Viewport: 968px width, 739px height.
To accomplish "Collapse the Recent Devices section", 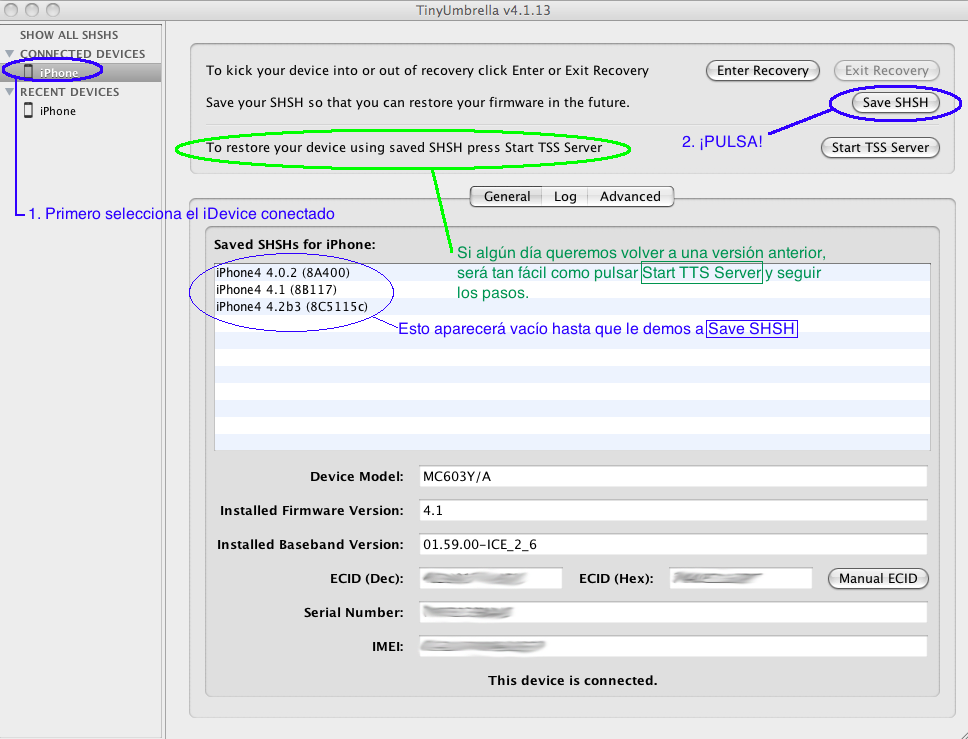I will pos(9,91).
